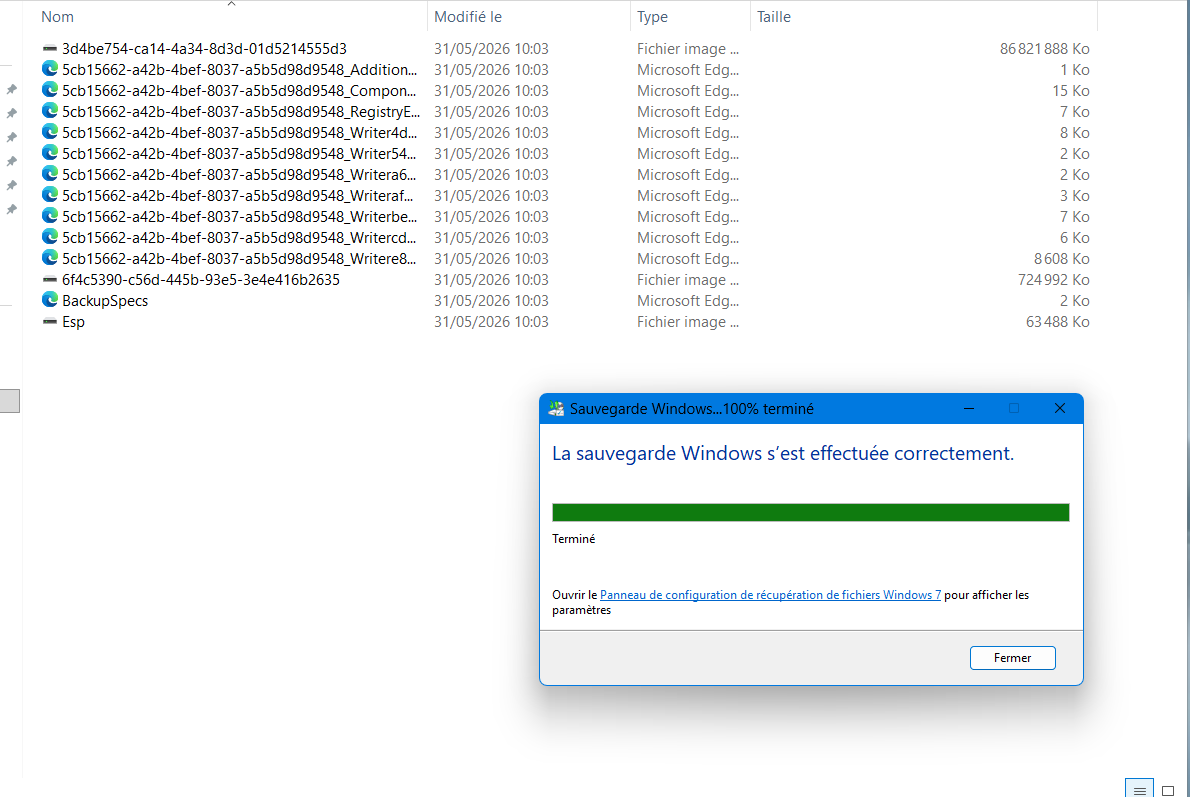Click the Edge icon of BackupSpecs
Image resolution: width=1190 pixels, height=797 pixels.
tap(50, 301)
